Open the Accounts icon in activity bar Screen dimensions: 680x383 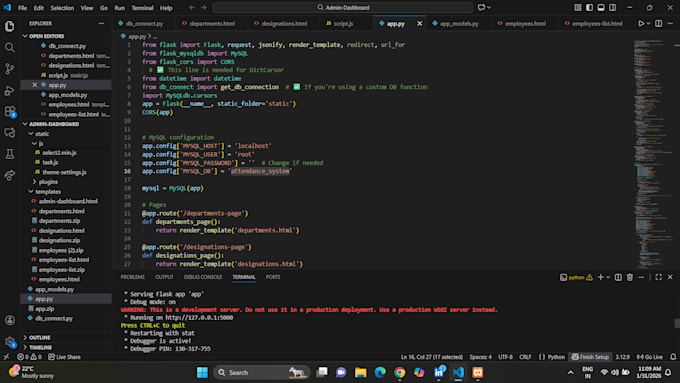tap(10, 320)
